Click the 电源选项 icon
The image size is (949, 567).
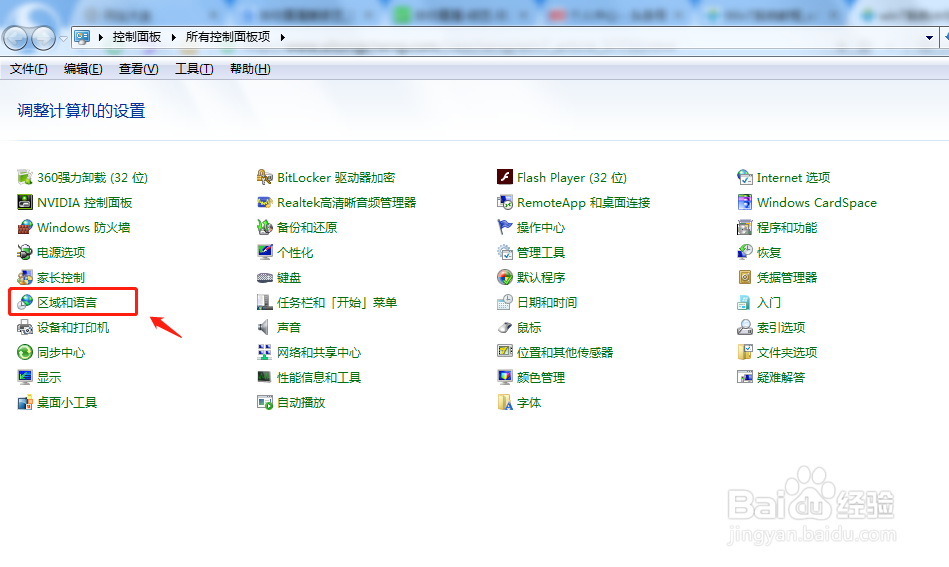(25, 252)
